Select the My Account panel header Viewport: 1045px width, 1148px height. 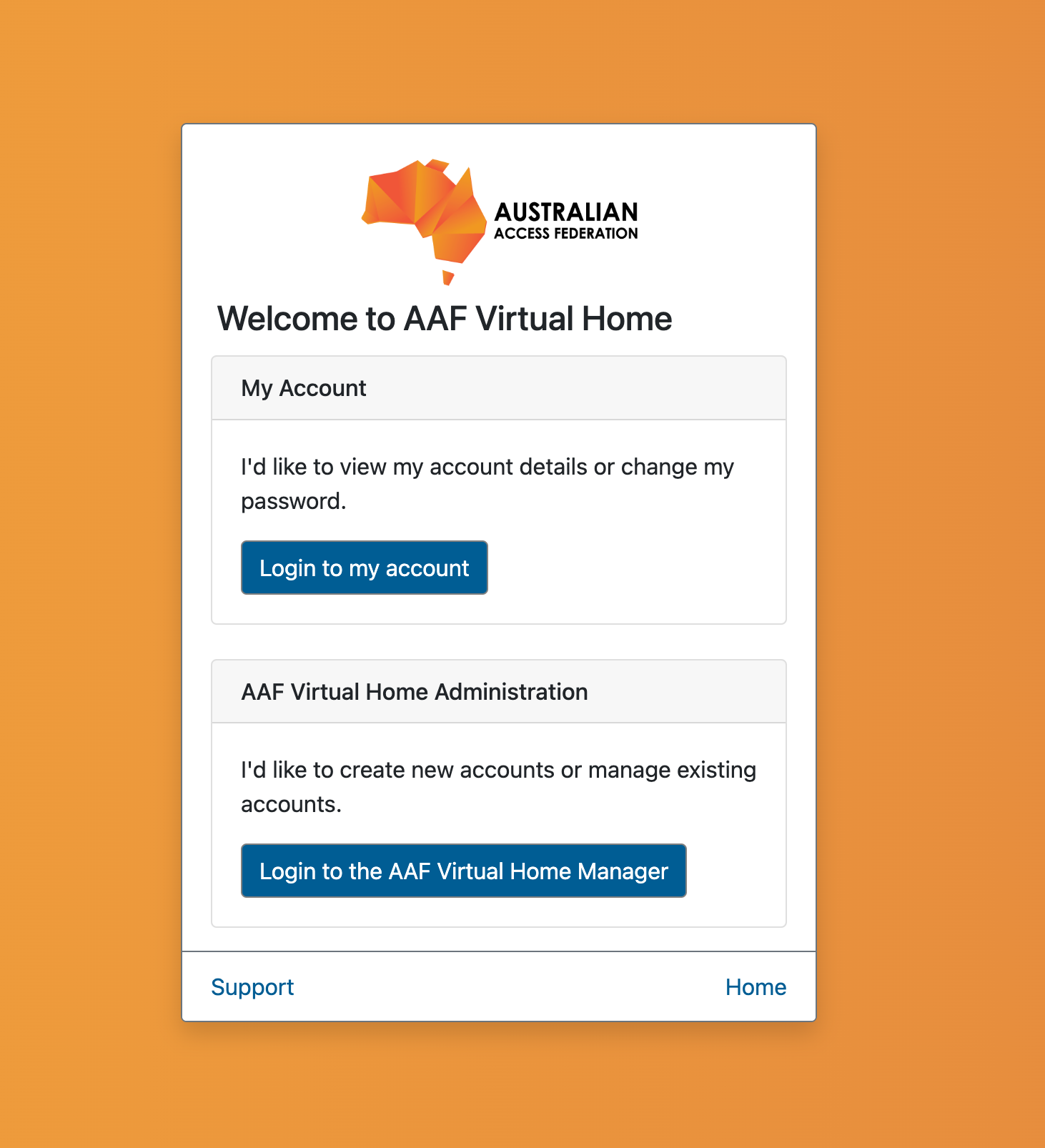(x=499, y=388)
